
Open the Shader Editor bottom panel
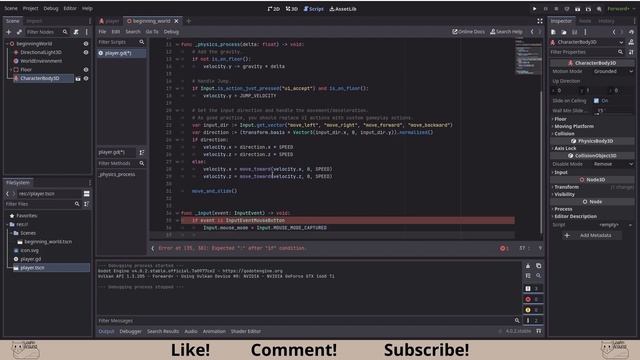[246, 331]
